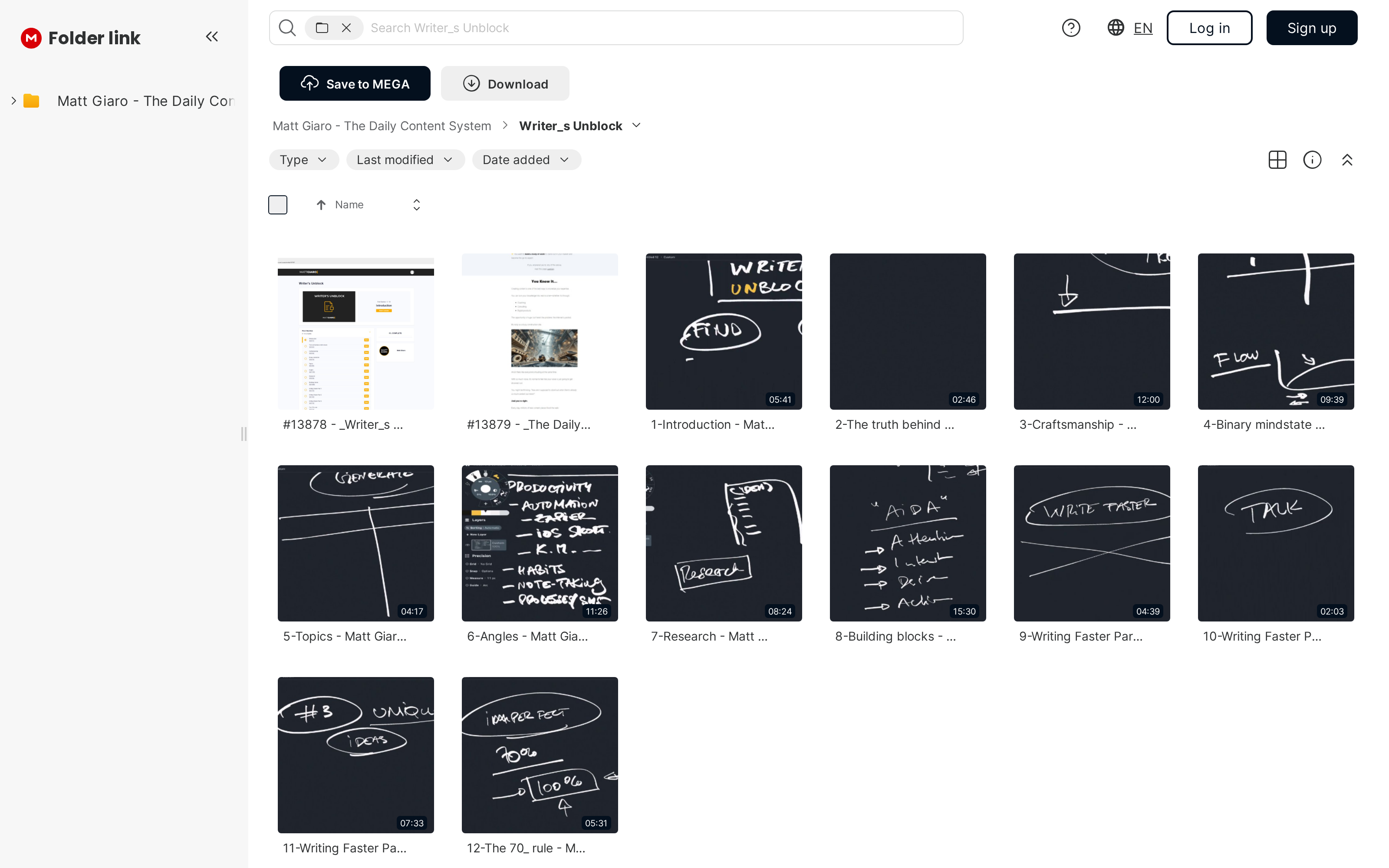Image resolution: width=1389 pixels, height=868 pixels.
Task: Click the Save to MEGA button
Action: click(355, 84)
